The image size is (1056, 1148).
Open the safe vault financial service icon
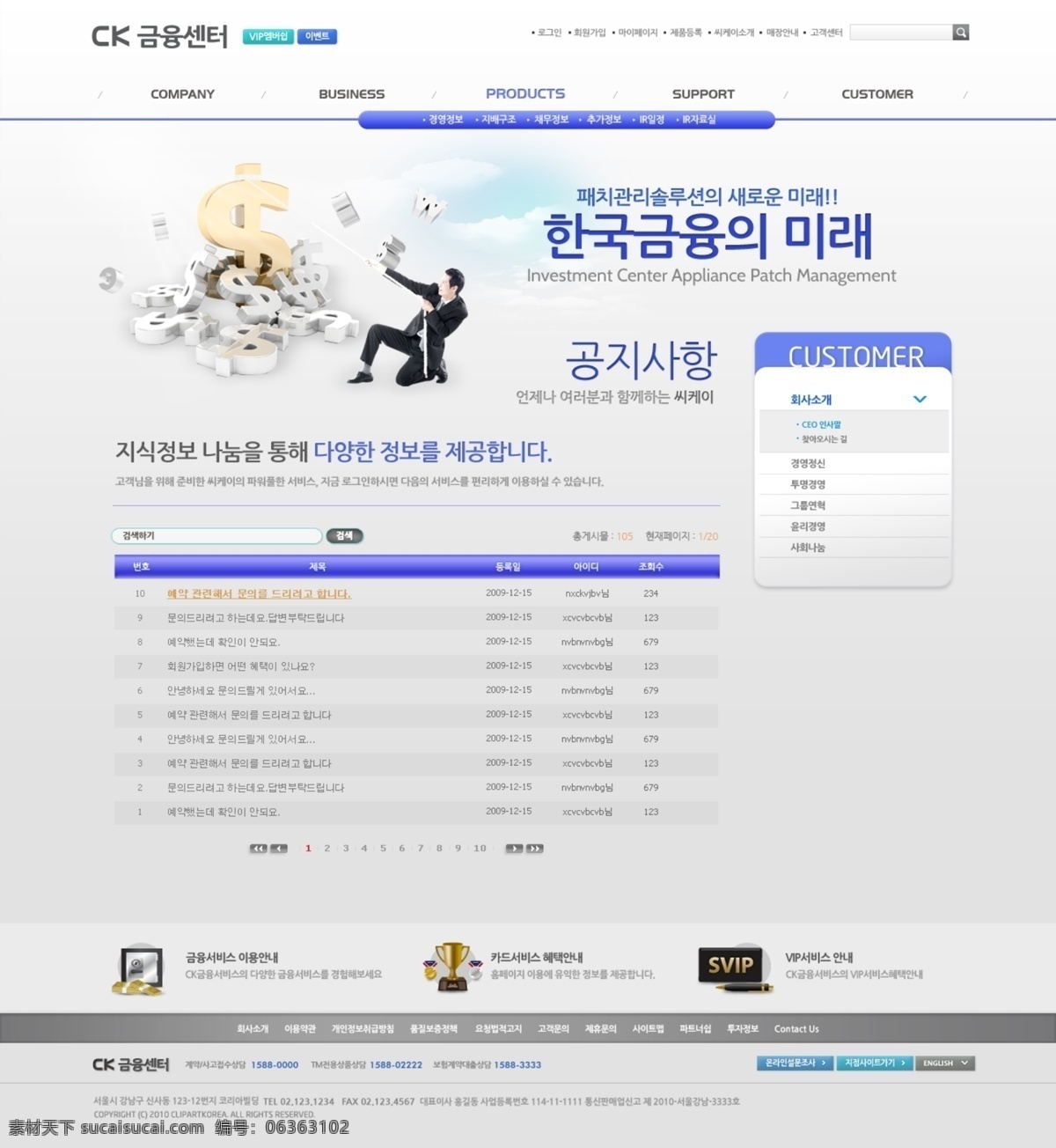click(x=140, y=969)
